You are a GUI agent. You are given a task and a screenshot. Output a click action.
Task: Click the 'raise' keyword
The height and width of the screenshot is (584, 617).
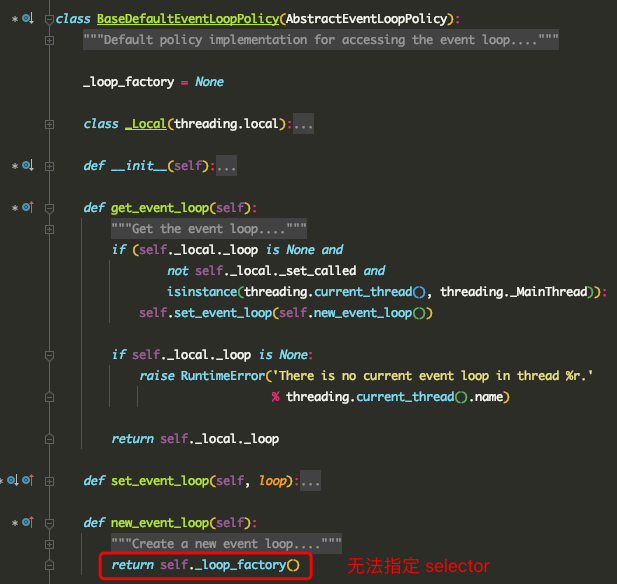tap(157, 375)
